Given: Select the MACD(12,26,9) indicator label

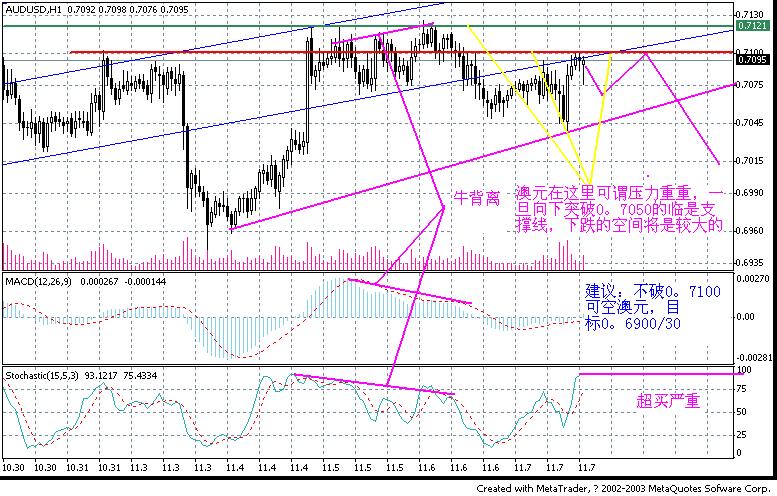Looking at the screenshot, I should (x=38, y=281).
